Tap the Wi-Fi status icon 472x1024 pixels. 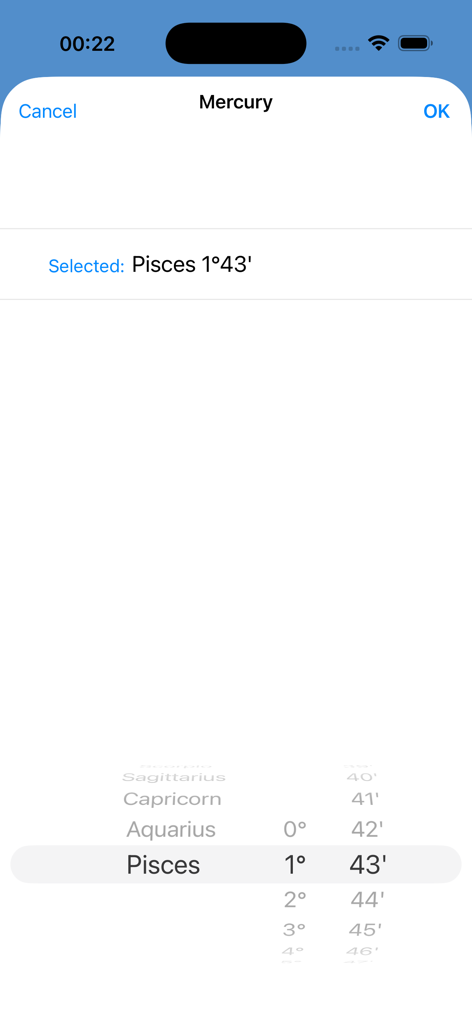tap(378, 43)
